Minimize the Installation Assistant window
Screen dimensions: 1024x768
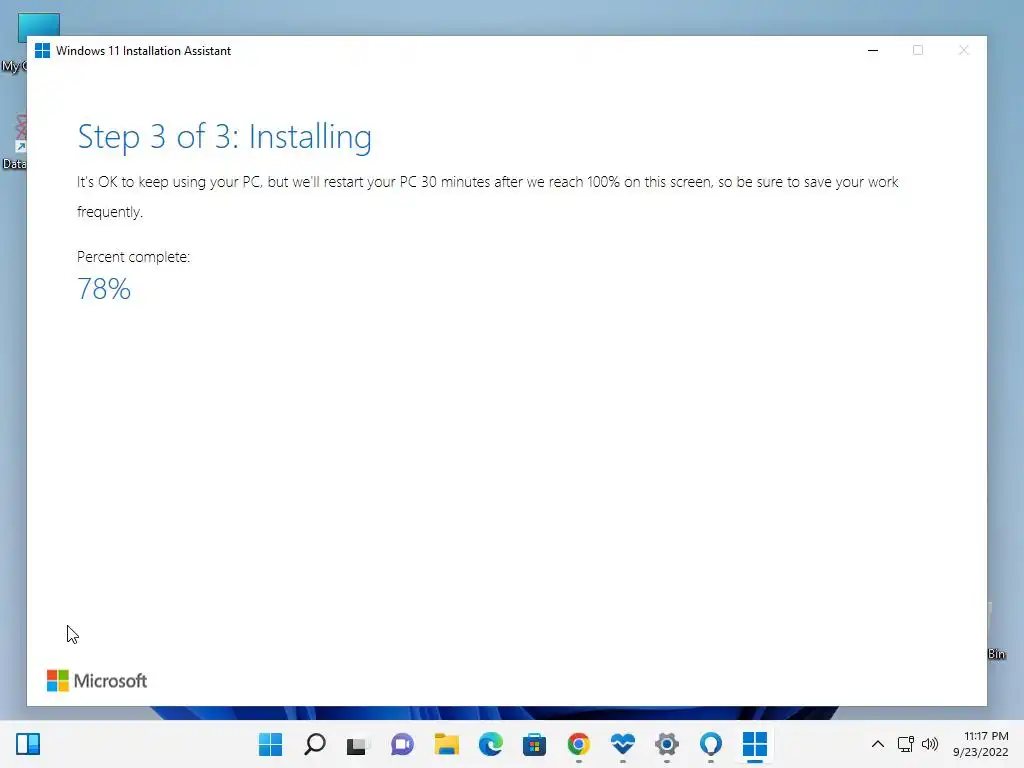(x=872, y=50)
